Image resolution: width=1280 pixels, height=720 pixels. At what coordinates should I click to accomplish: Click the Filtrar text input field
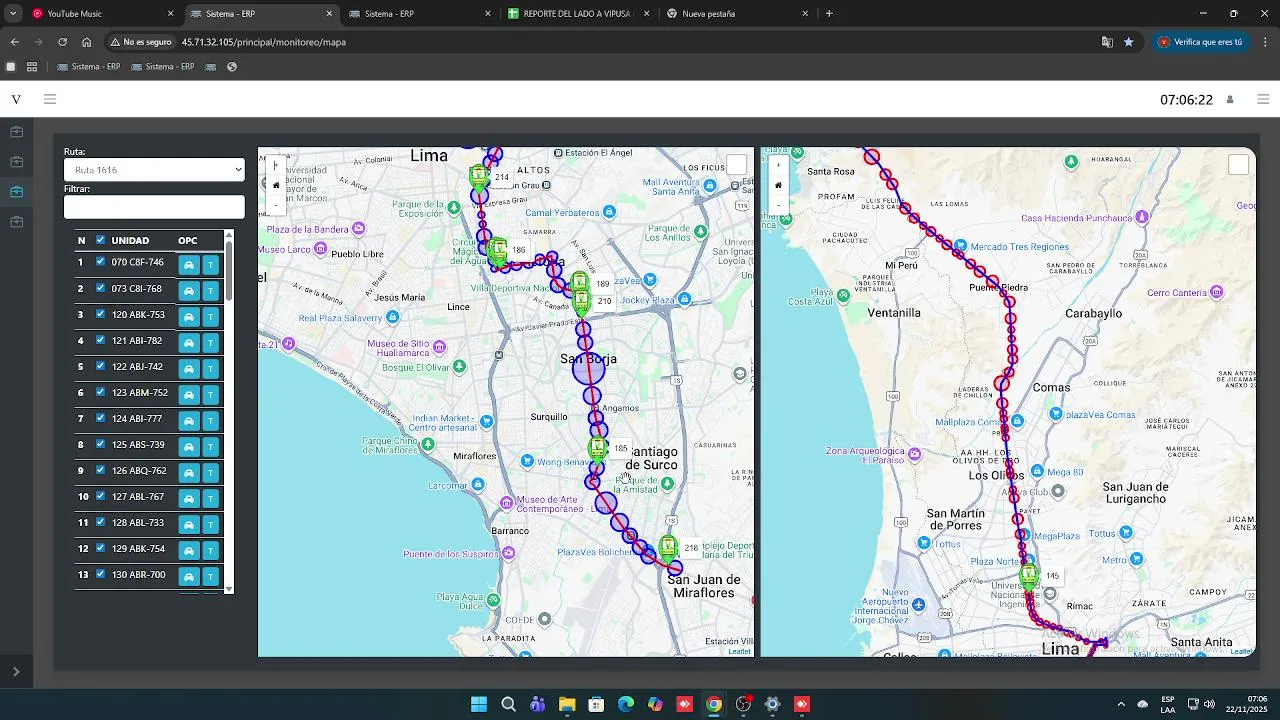(x=154, y=207)
